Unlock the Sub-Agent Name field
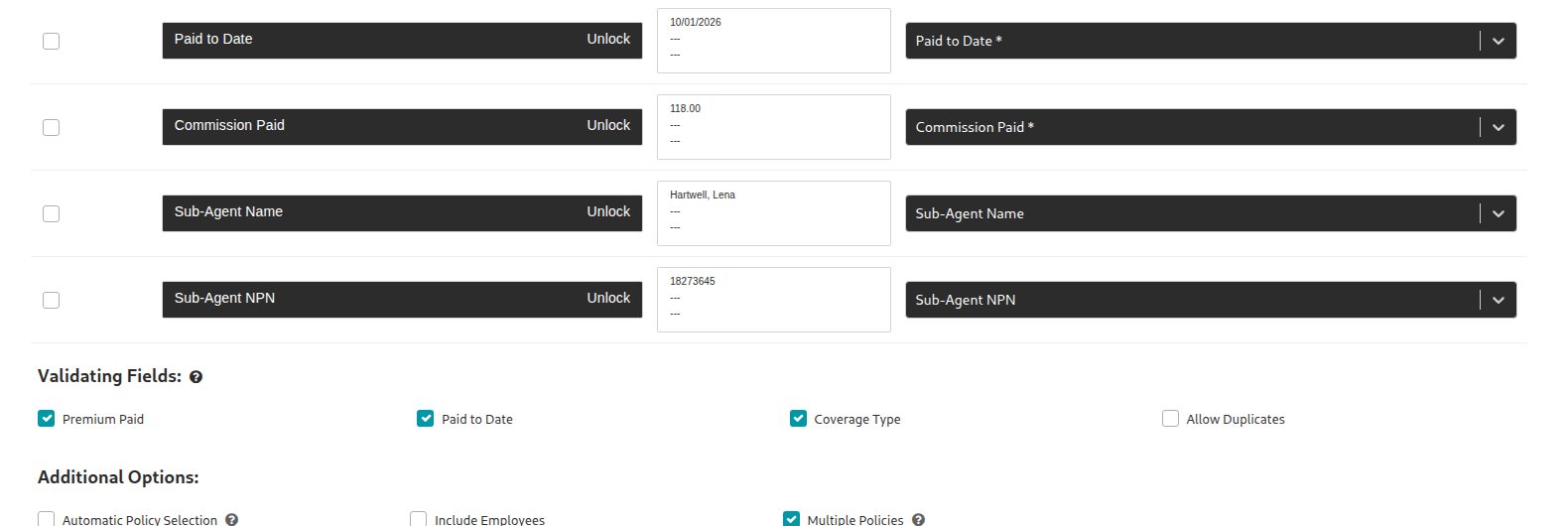The image size is (1568, 526). pos(608,211)
